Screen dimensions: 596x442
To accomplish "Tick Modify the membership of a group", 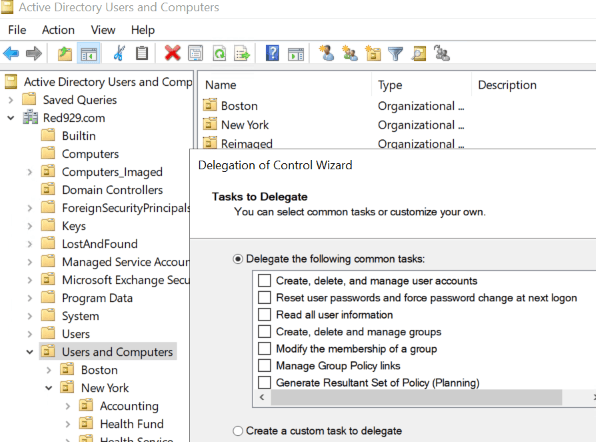I will click(x=265, y=349).
